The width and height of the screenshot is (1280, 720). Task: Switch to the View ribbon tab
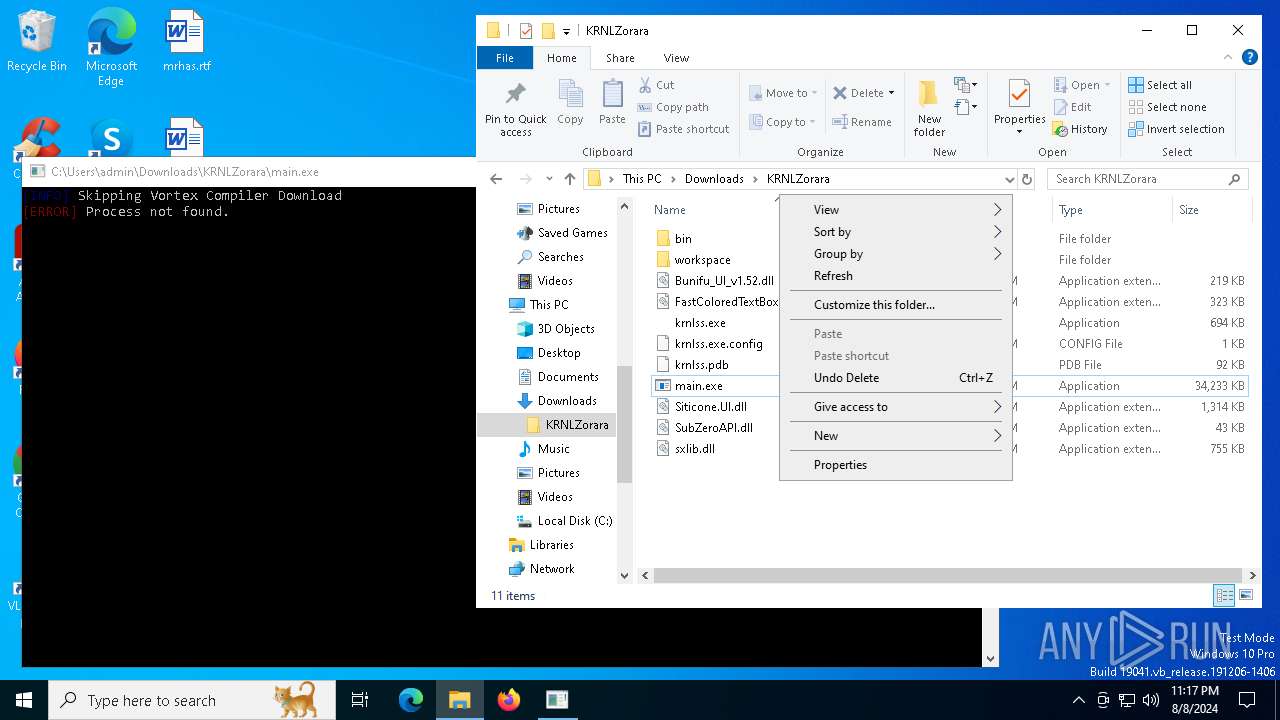(676, 58)
